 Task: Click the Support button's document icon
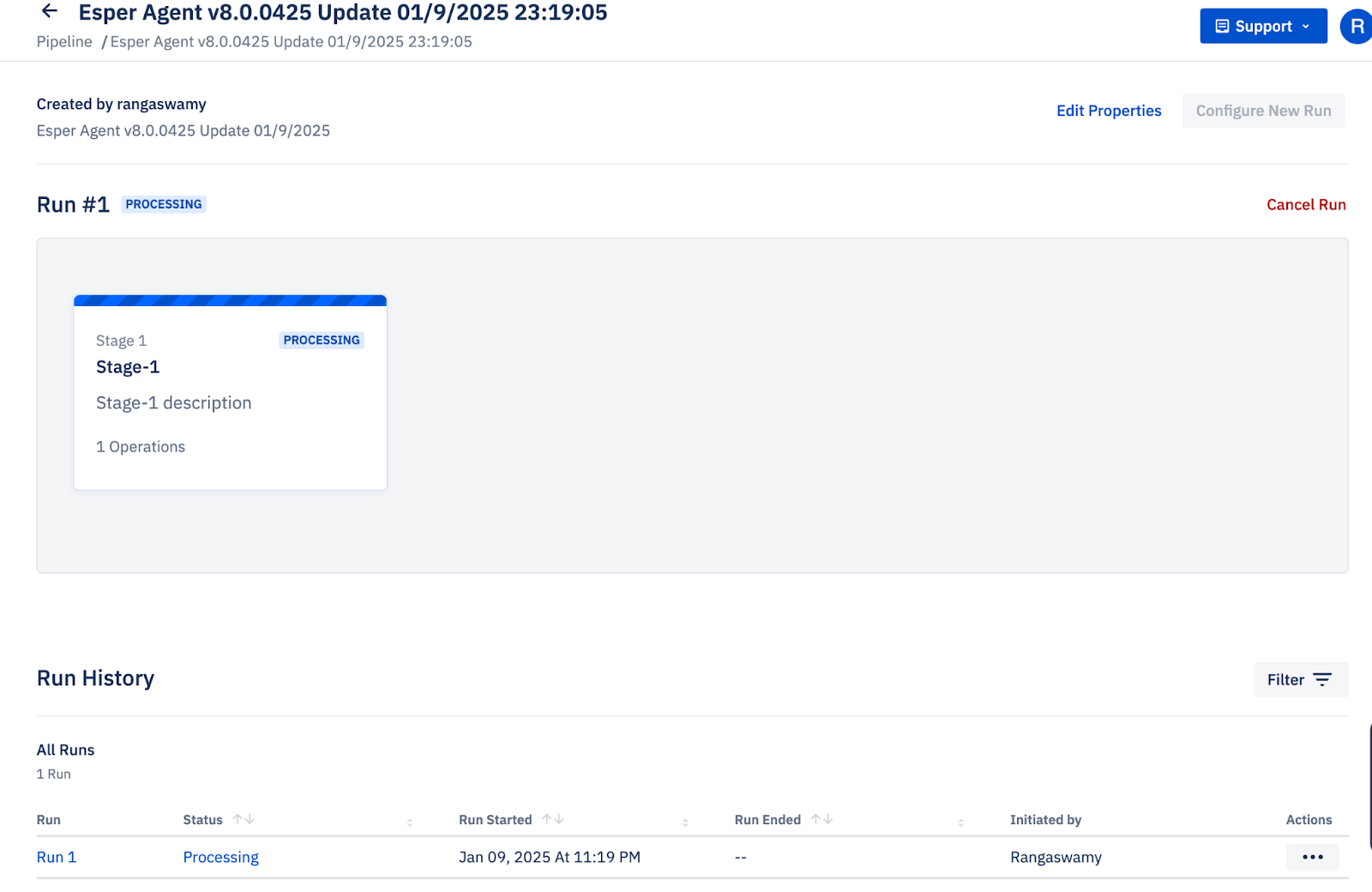[1222, 26]
